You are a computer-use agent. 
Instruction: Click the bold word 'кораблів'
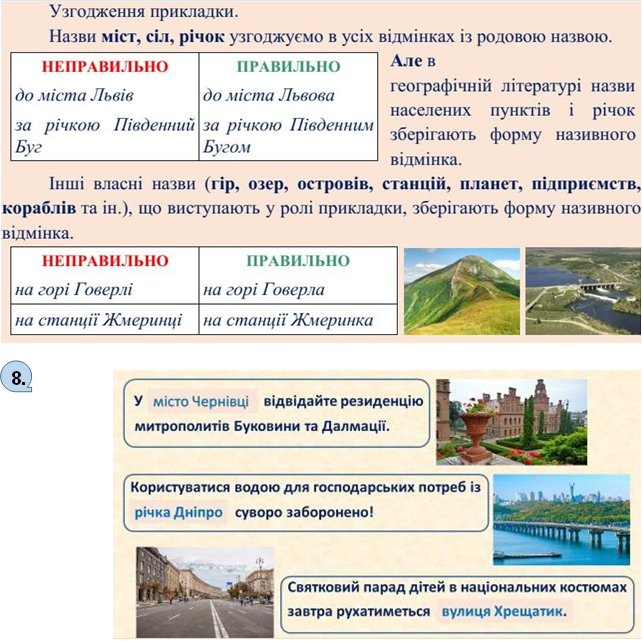point(39,208)
